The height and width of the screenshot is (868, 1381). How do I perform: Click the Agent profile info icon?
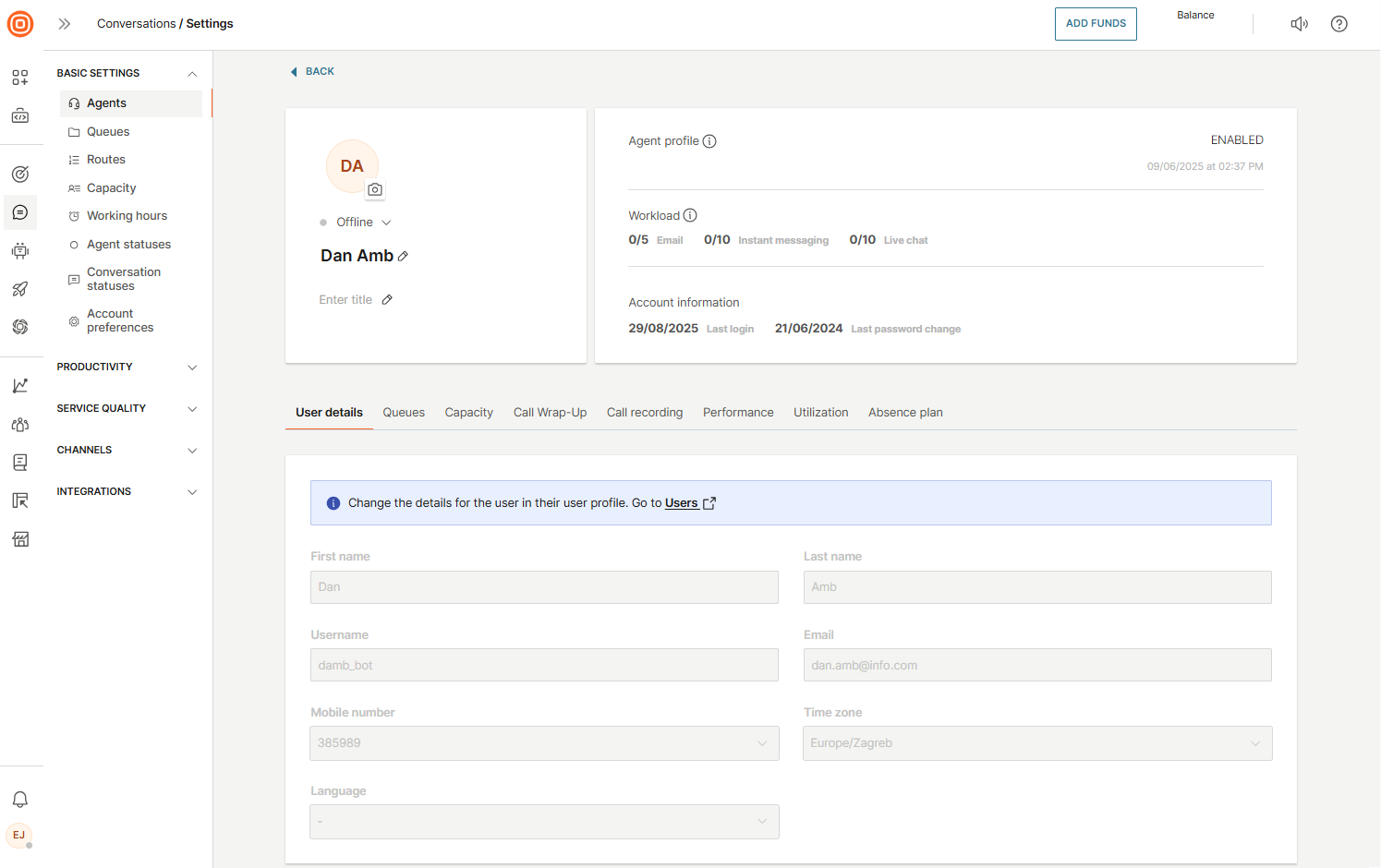[x=709, y=141]
